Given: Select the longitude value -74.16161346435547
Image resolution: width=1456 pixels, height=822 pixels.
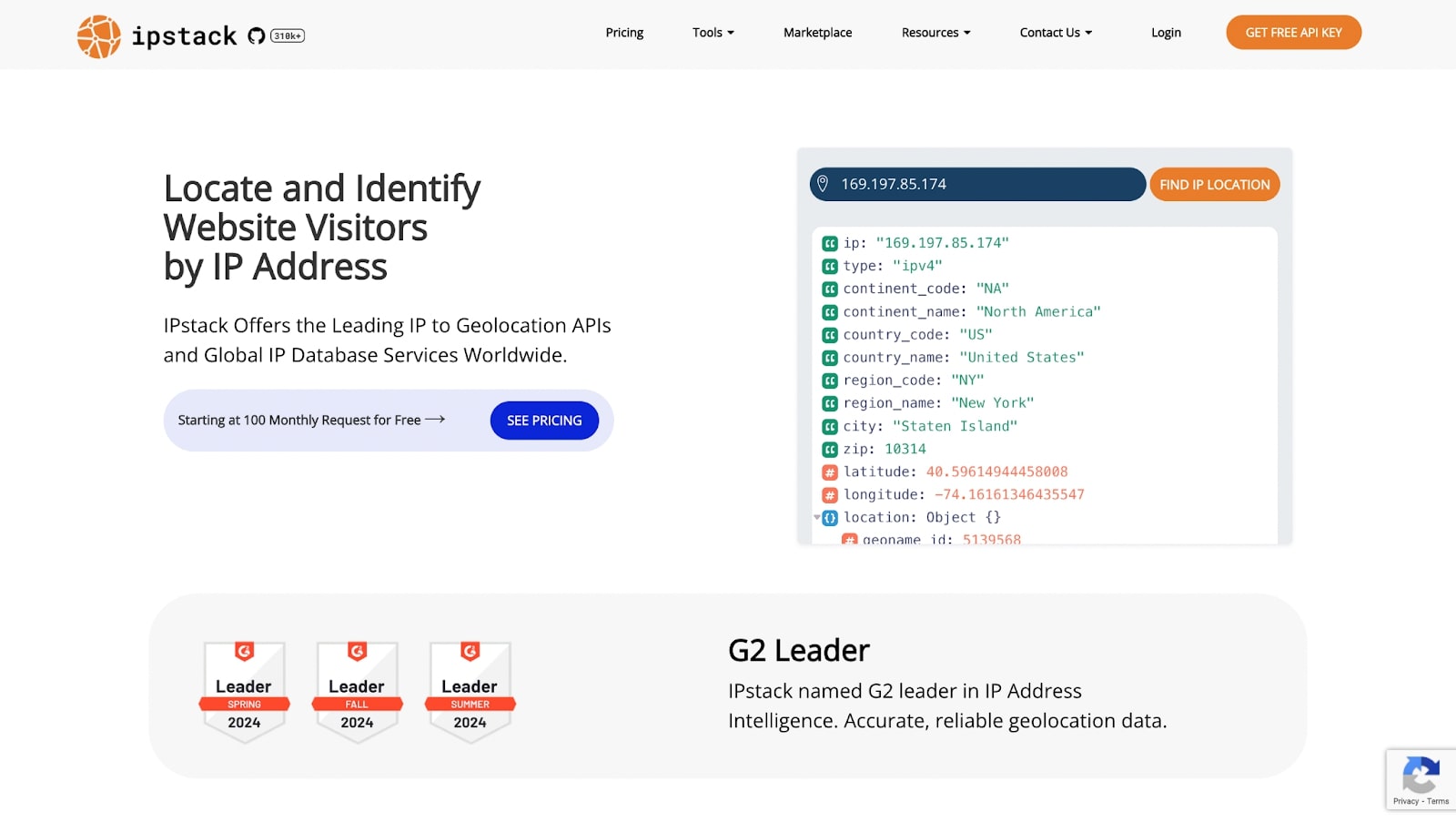Looking at the screenshot, I should click(1009, 495).
